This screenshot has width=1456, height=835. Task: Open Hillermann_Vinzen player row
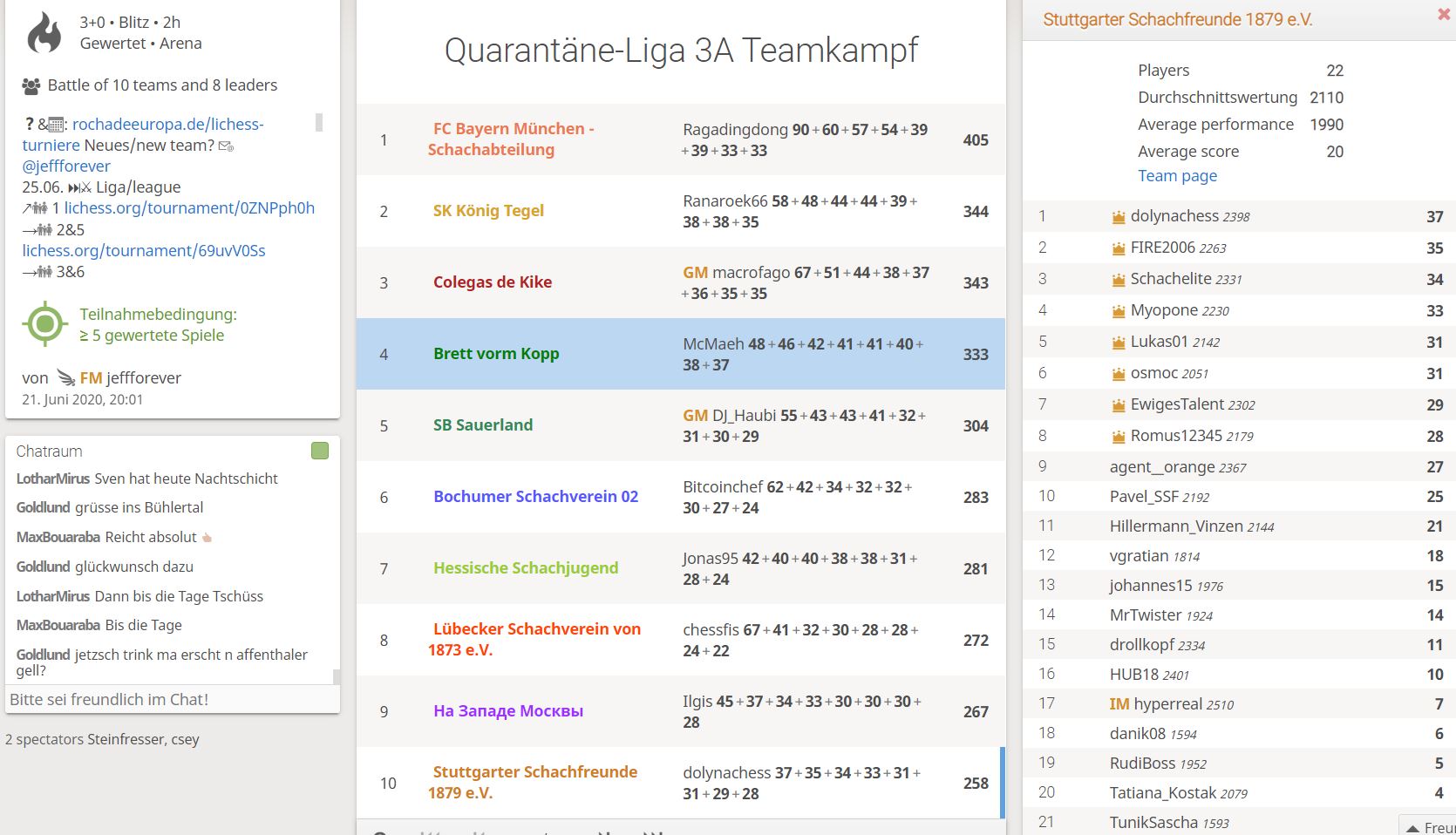pos(1239,526)
